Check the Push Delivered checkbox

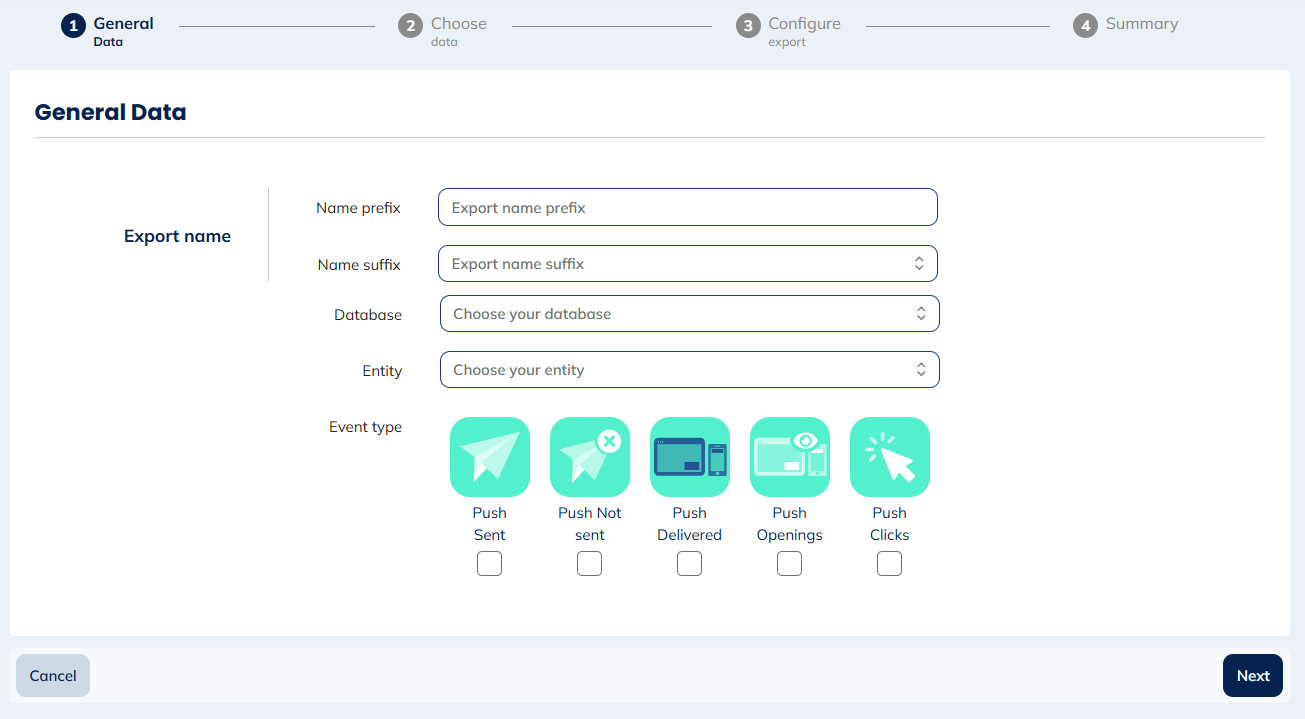[689, 563]
